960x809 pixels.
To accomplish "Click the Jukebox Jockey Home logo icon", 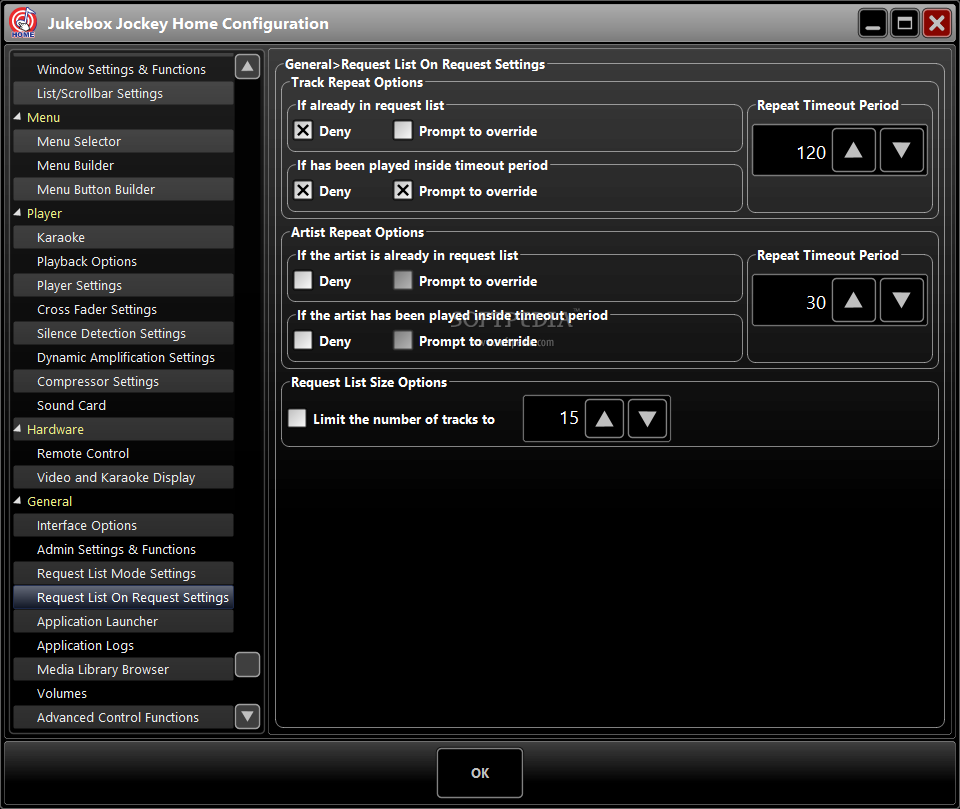I will [x=23, y=23].
